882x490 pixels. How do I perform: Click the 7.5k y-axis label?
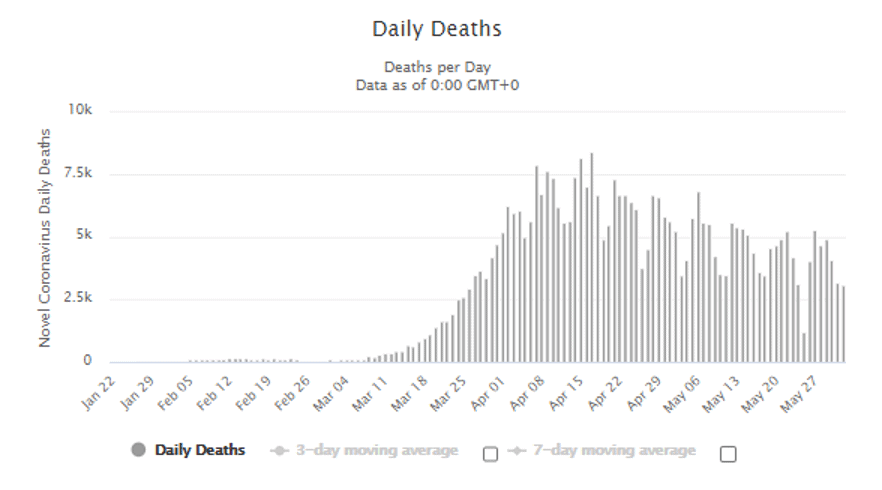point(78,173)
